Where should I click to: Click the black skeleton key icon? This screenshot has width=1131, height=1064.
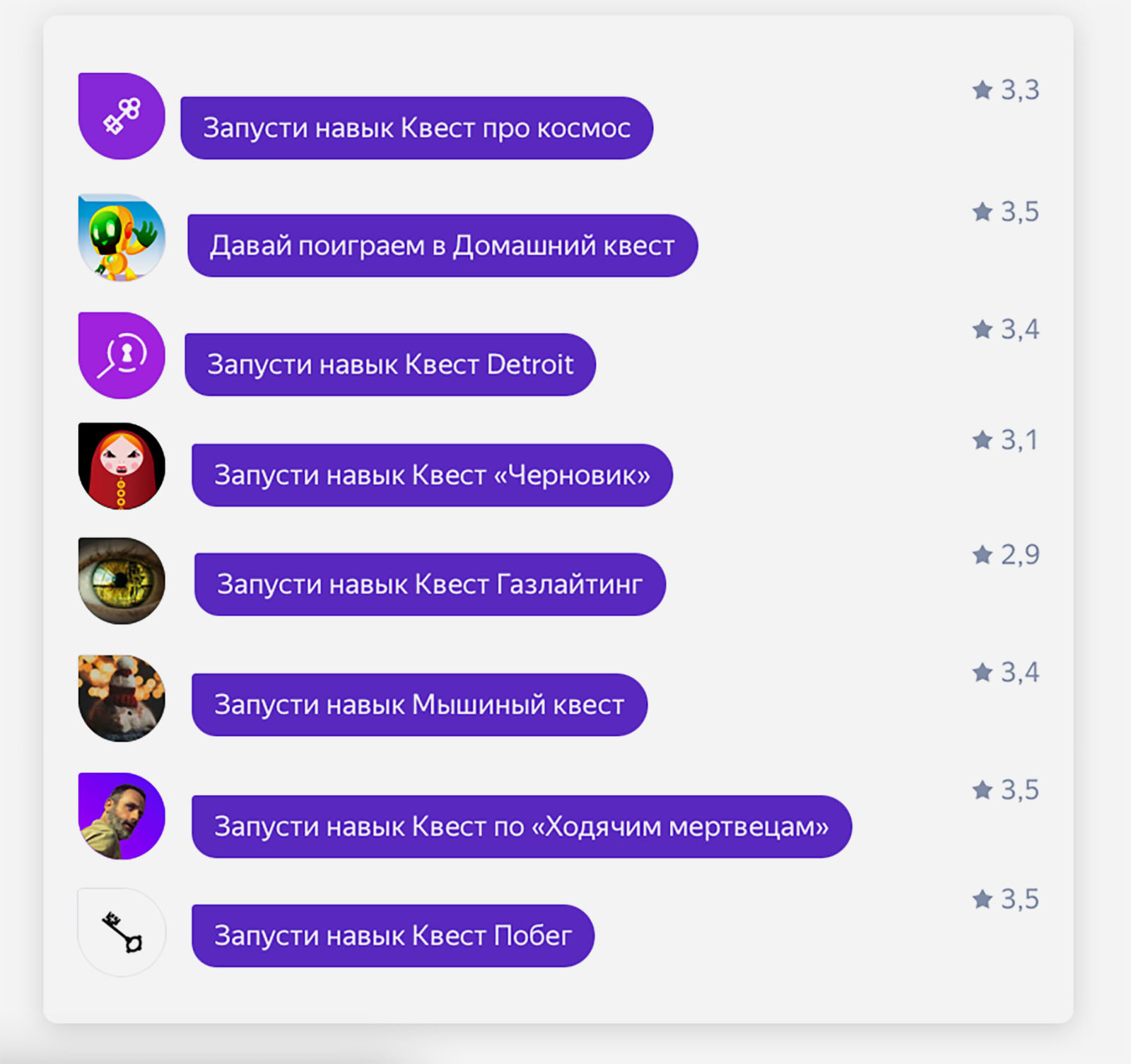point(122,933)
